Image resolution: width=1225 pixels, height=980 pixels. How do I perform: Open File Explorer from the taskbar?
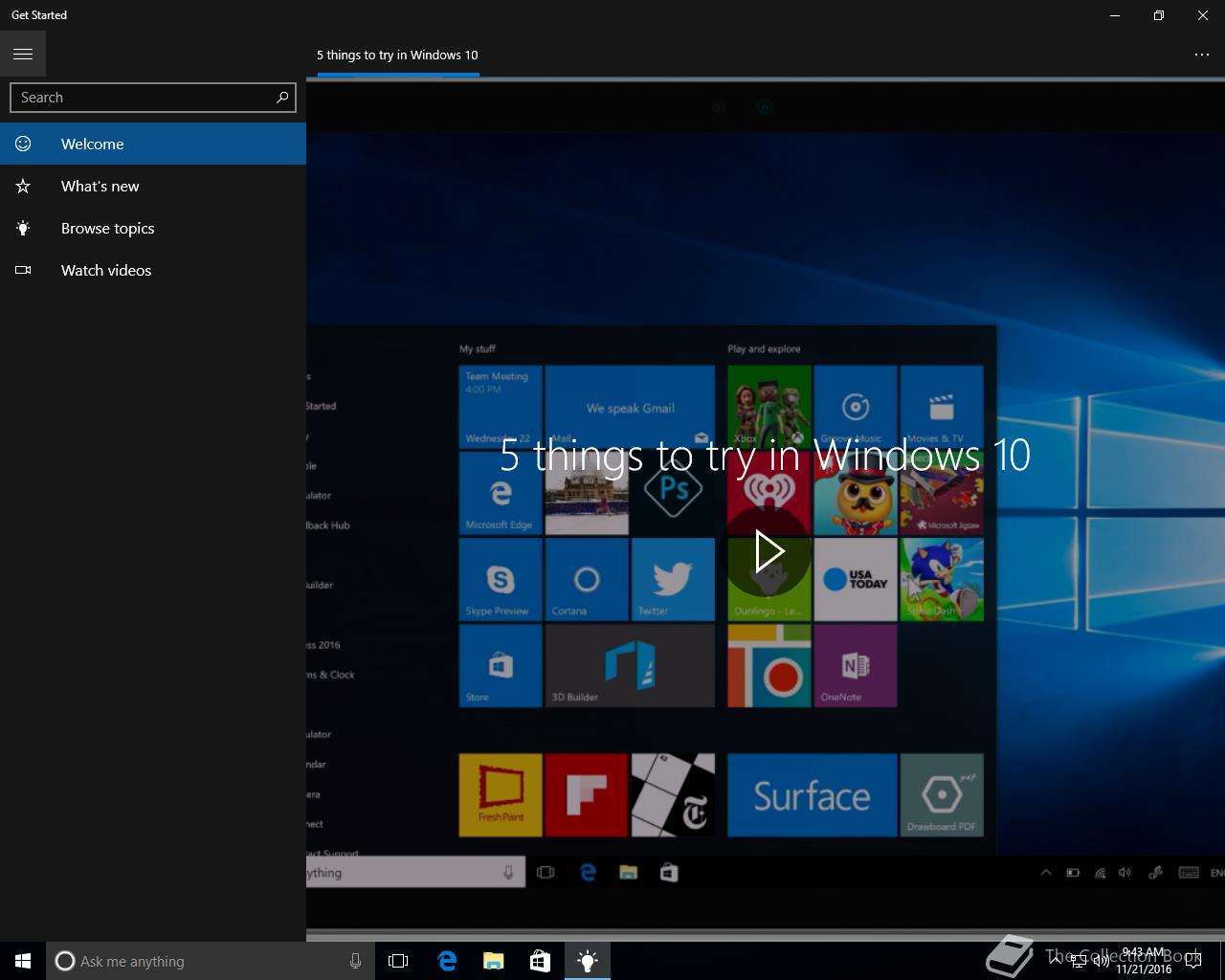pyautogui.click(x=493, y=961)
